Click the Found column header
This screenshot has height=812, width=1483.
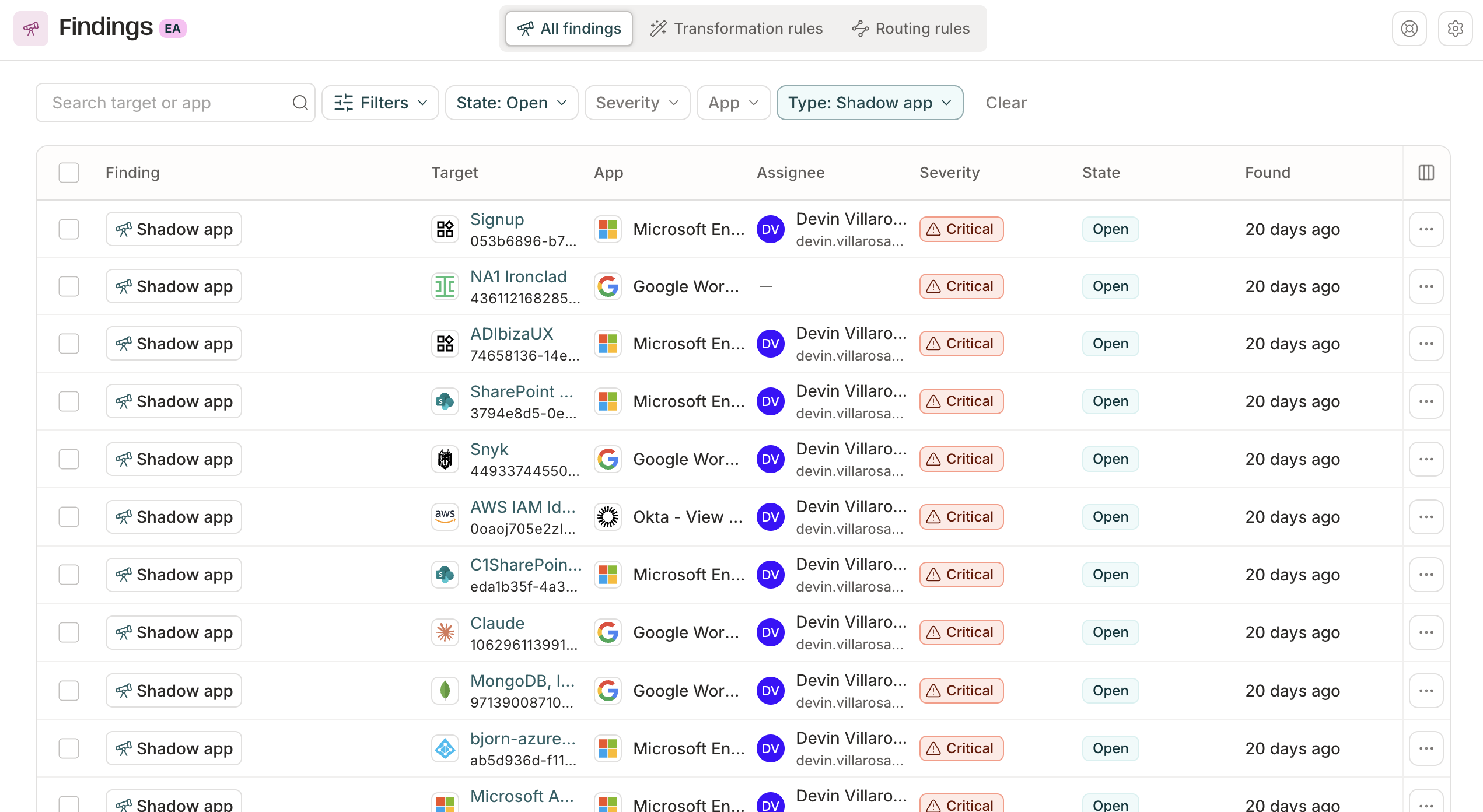[1267, 173]
